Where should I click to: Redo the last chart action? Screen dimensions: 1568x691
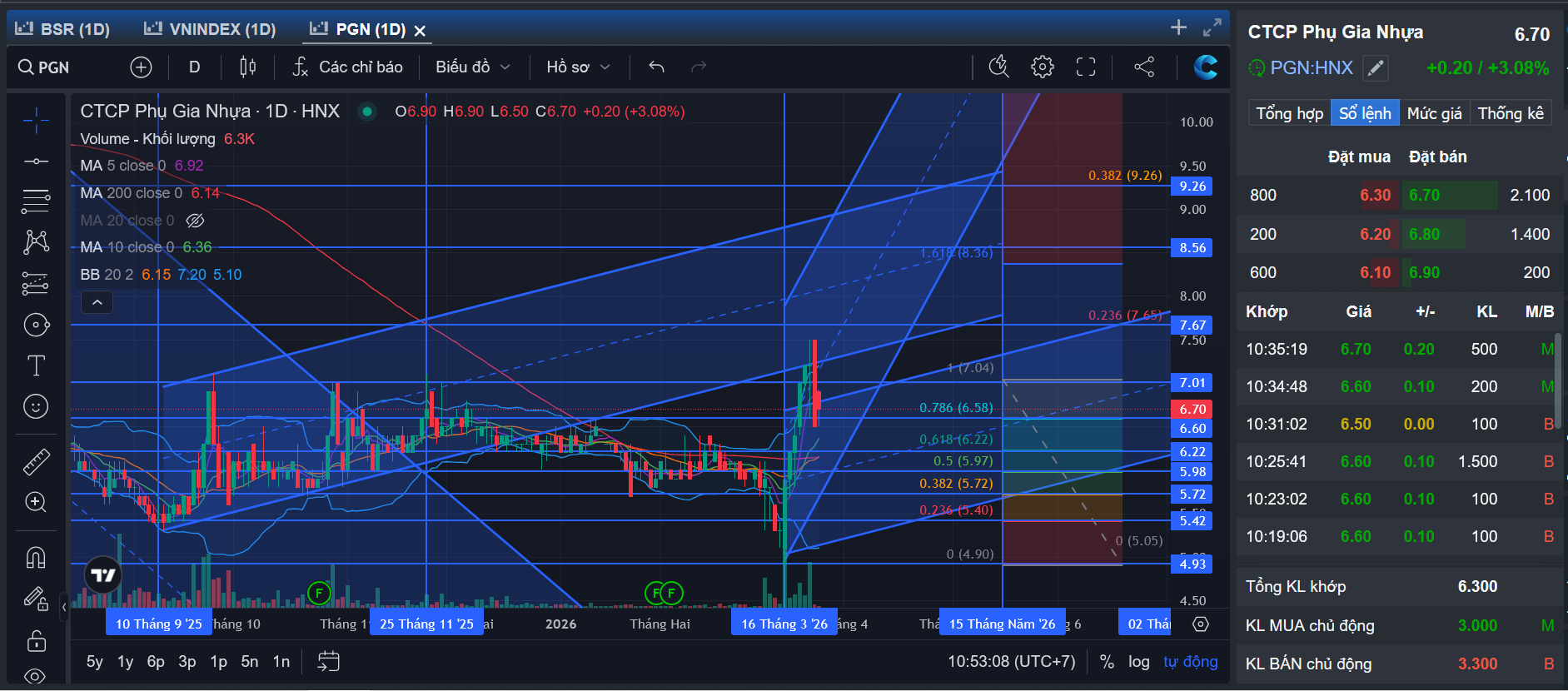699,67
